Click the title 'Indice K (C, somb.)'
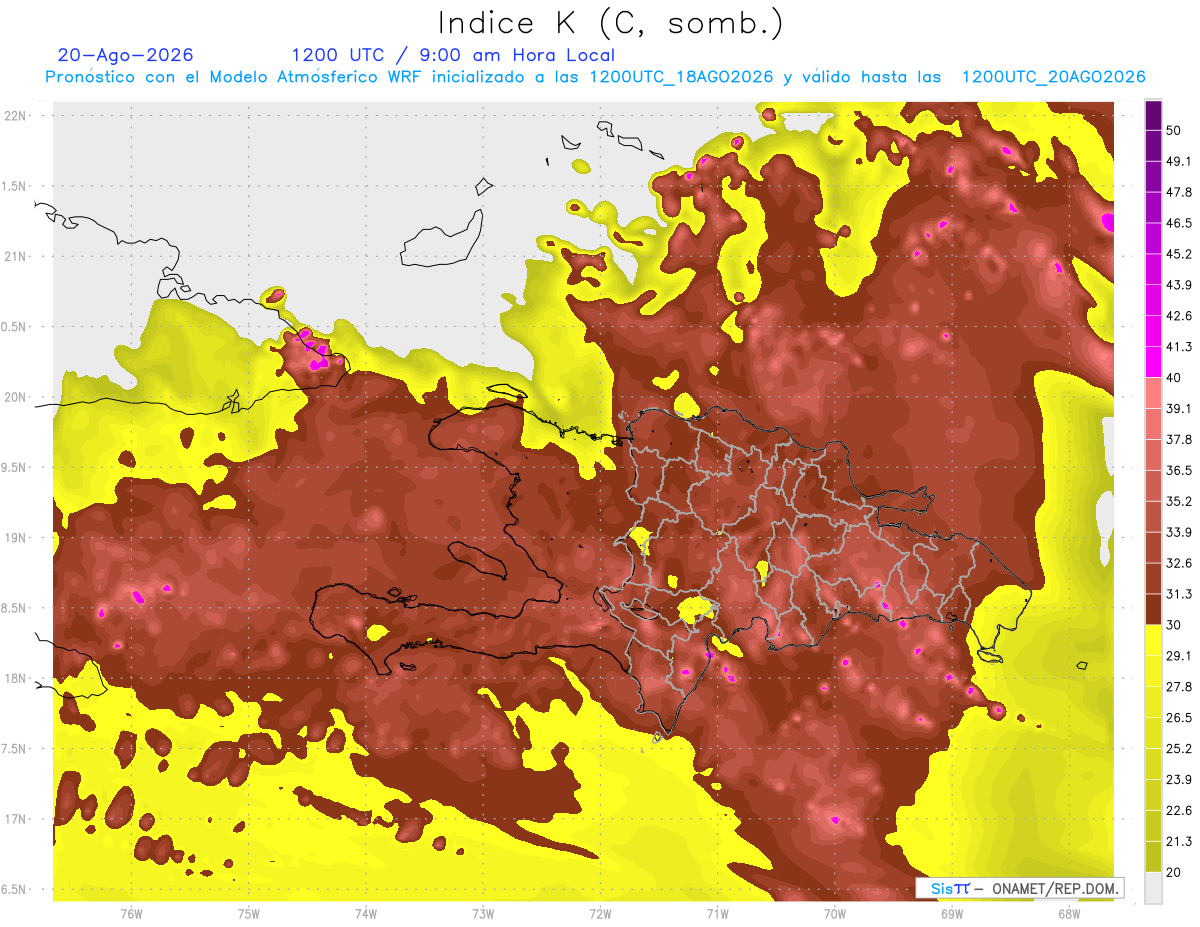Image resolution: width=1200 pixels, height=927 pixels. 610,23
